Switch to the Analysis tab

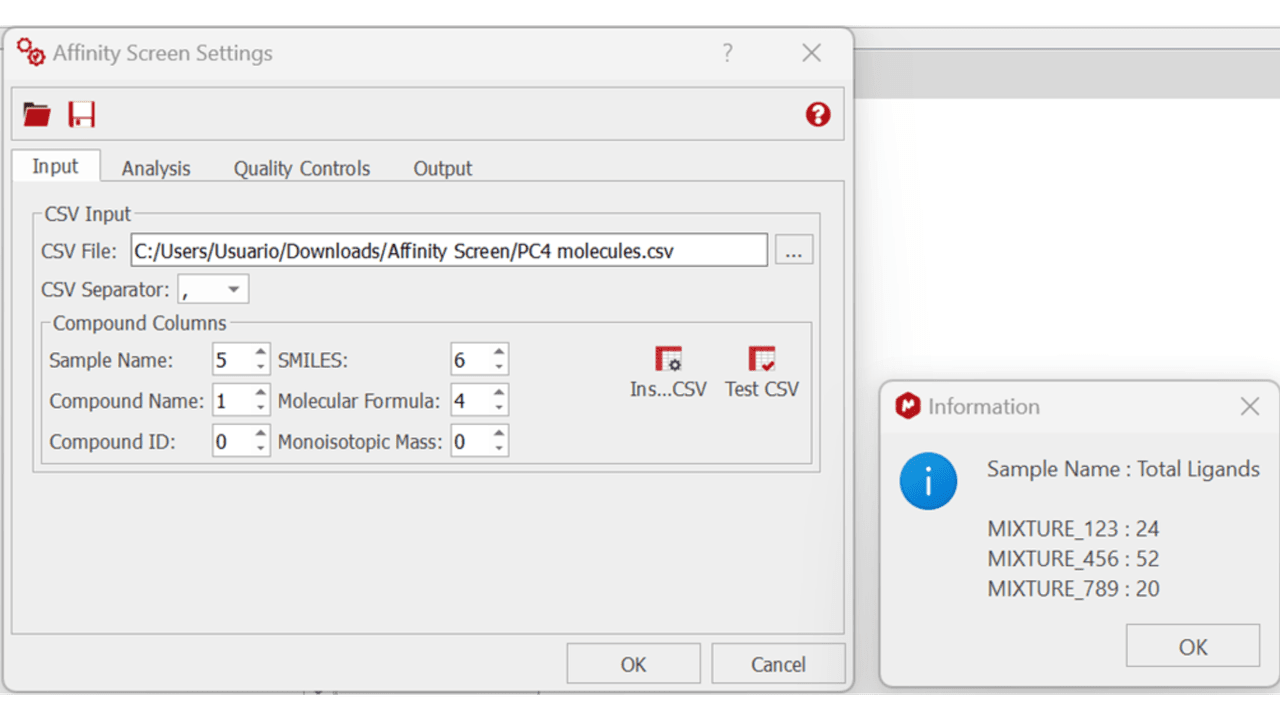coord(156,169)
